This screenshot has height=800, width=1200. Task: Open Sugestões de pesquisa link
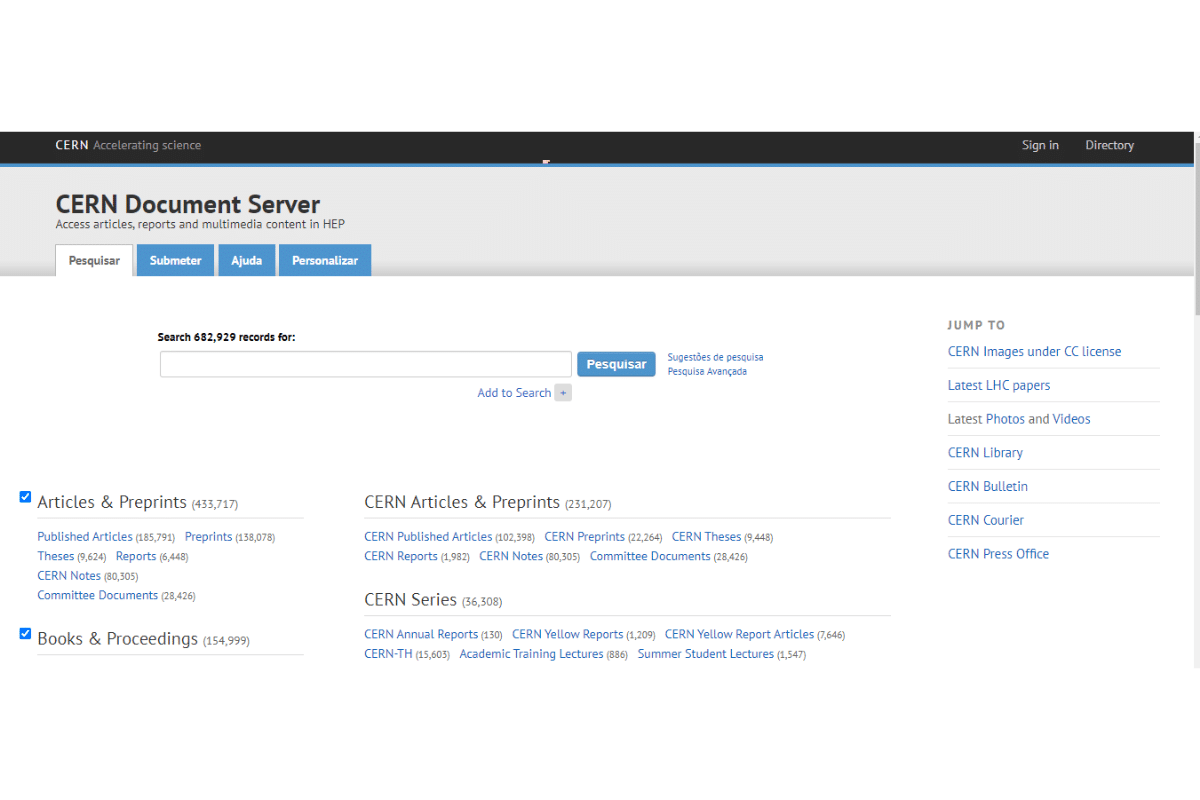pos(715,357)
